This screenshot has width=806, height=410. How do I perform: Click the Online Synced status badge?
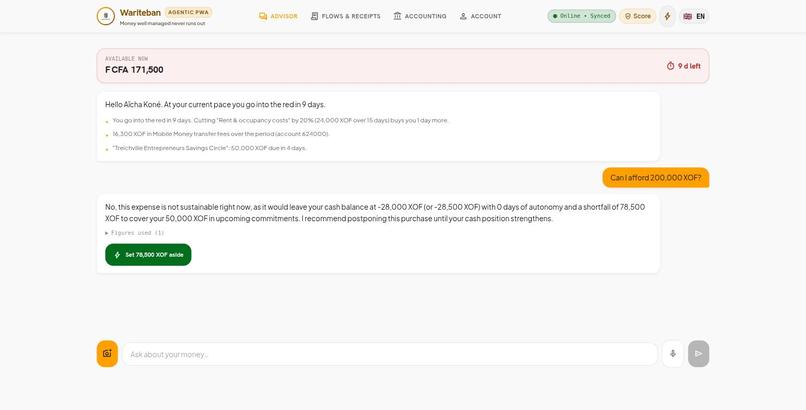581,16
